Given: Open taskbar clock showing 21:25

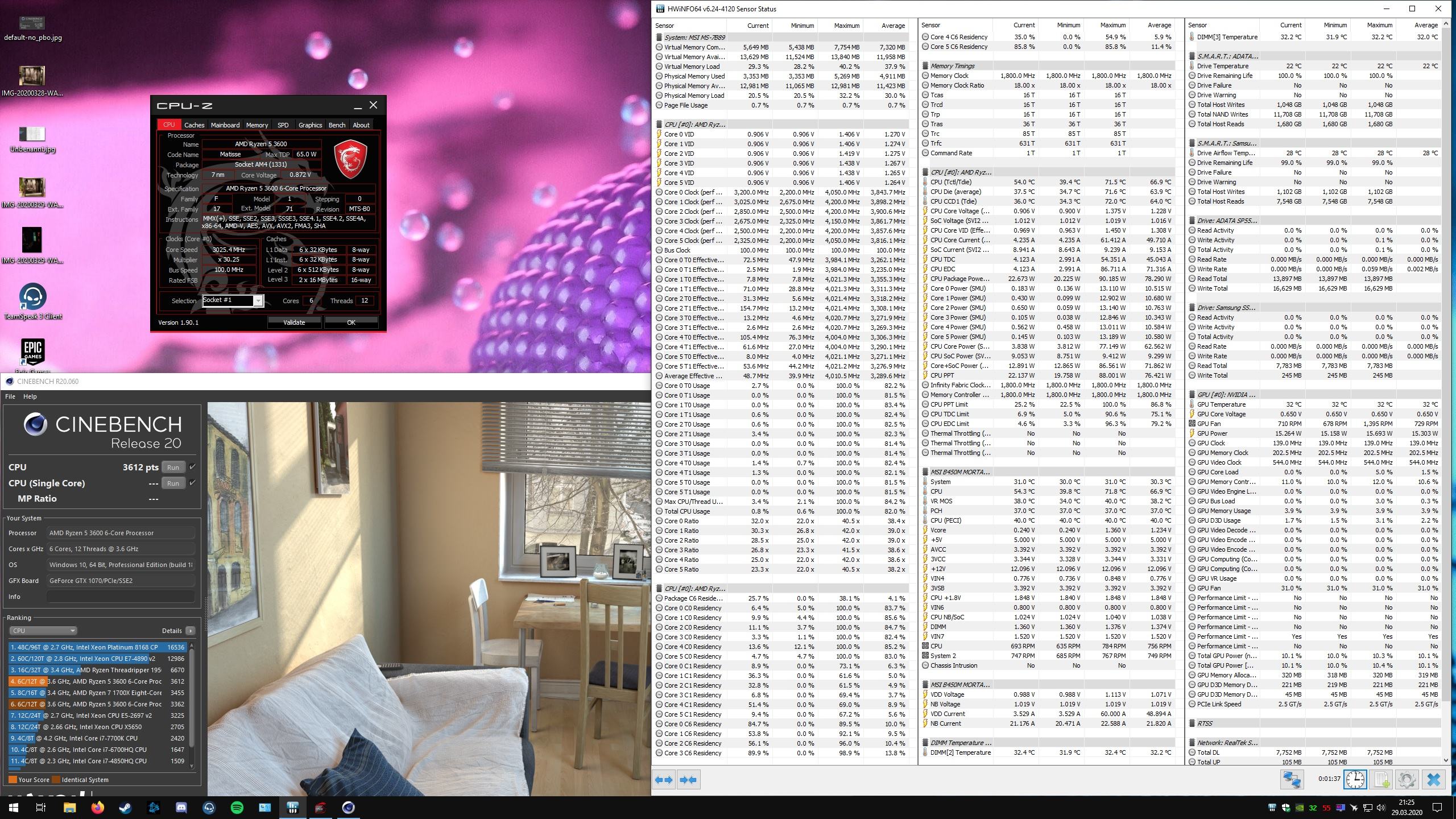Looking at the screenshot, I should pos(1407,808).
